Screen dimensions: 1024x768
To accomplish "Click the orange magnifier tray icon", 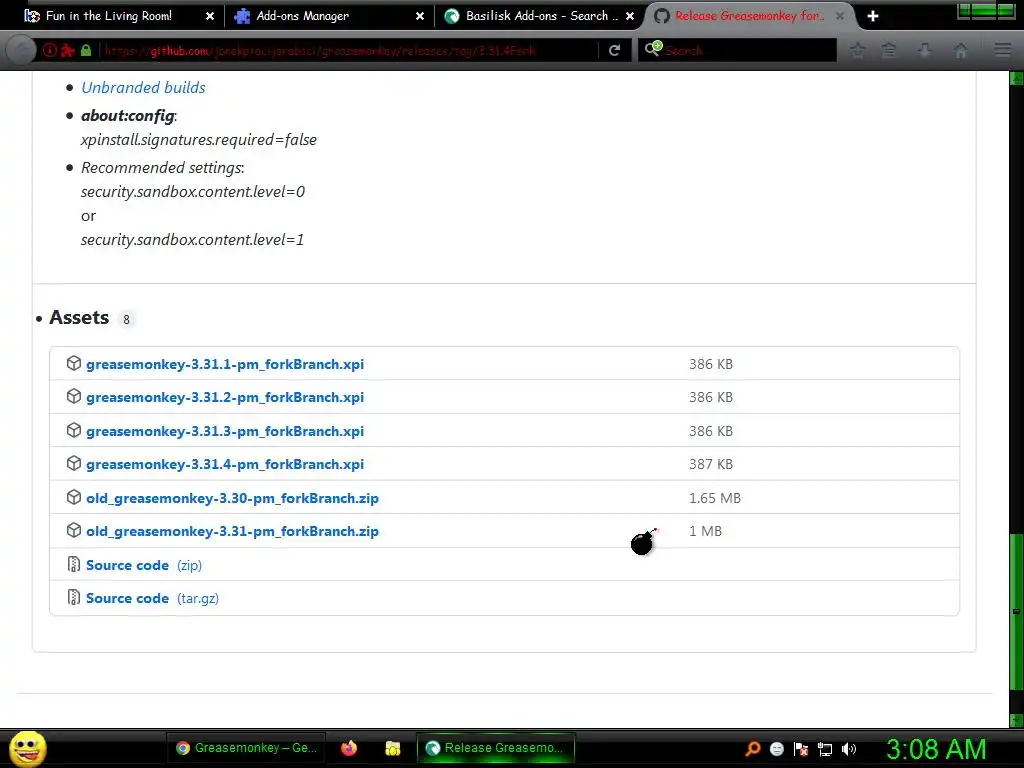I will point(753,748).
